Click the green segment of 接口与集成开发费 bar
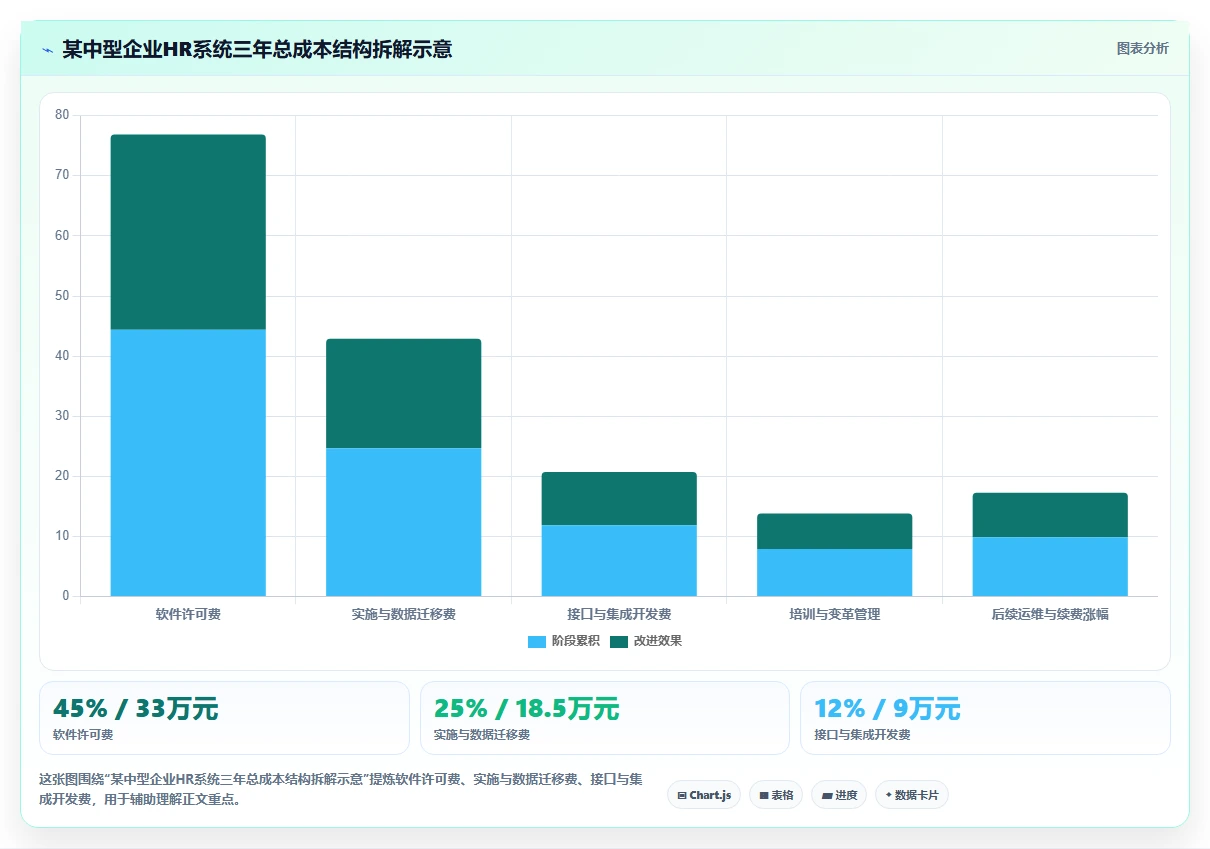Image resolution: width=1210 pixels, height=849 pixels. (x=619, y=499)
